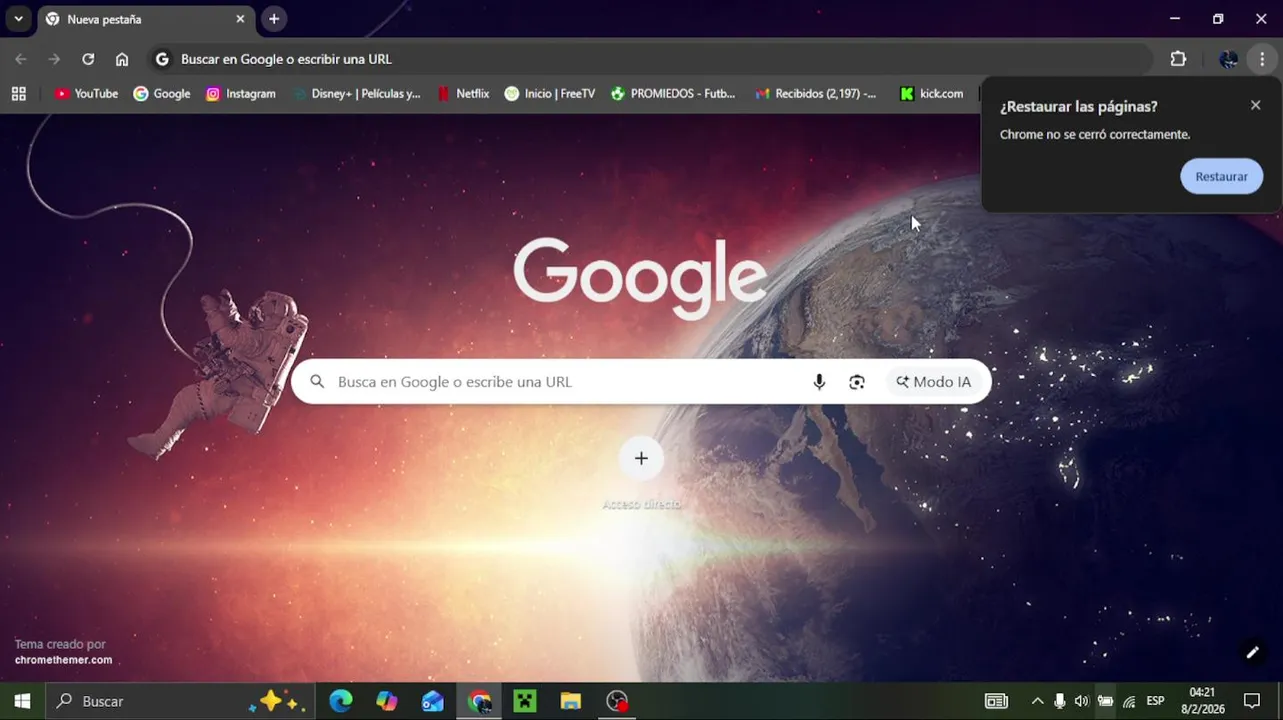Customize Chrome with the pencil icon
The height and width of the screenshot is (720, 1283).
(1252, 652)
